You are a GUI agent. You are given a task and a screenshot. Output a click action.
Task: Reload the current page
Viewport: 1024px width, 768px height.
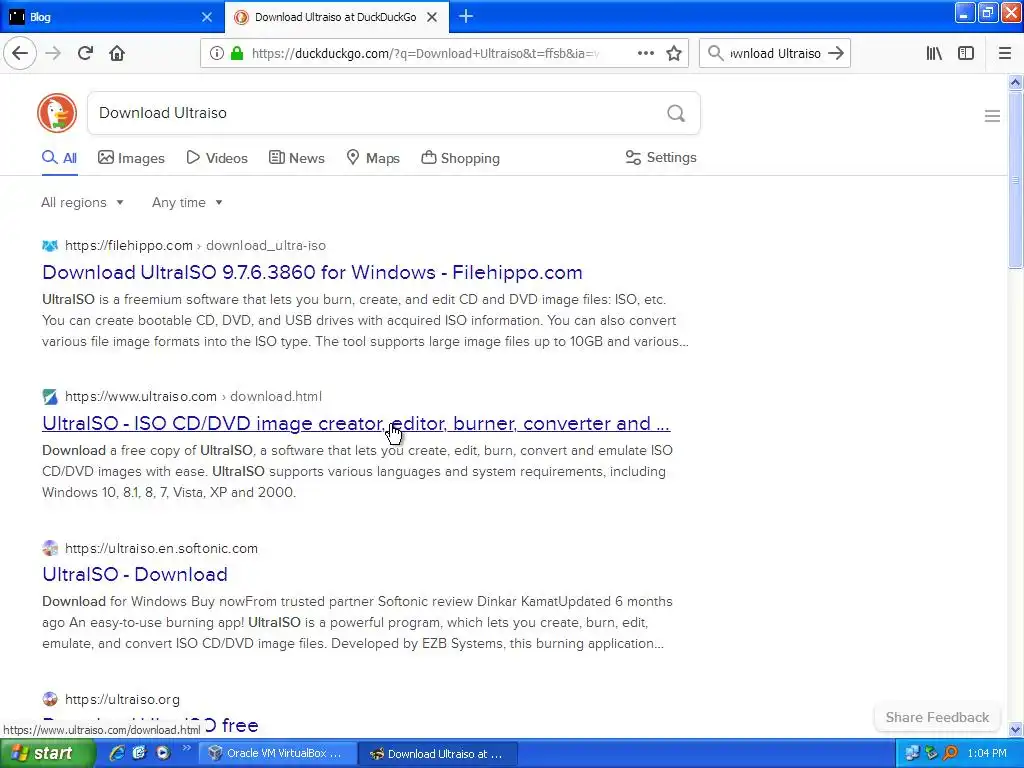pos(85,53)
